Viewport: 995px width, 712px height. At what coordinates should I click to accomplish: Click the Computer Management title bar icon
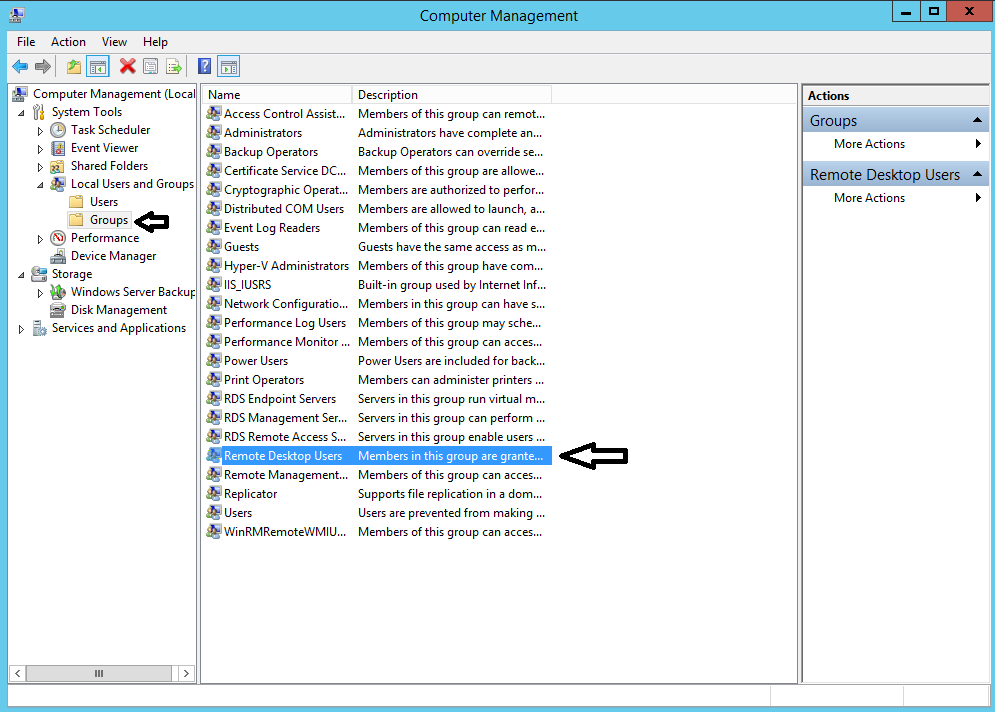17,15
